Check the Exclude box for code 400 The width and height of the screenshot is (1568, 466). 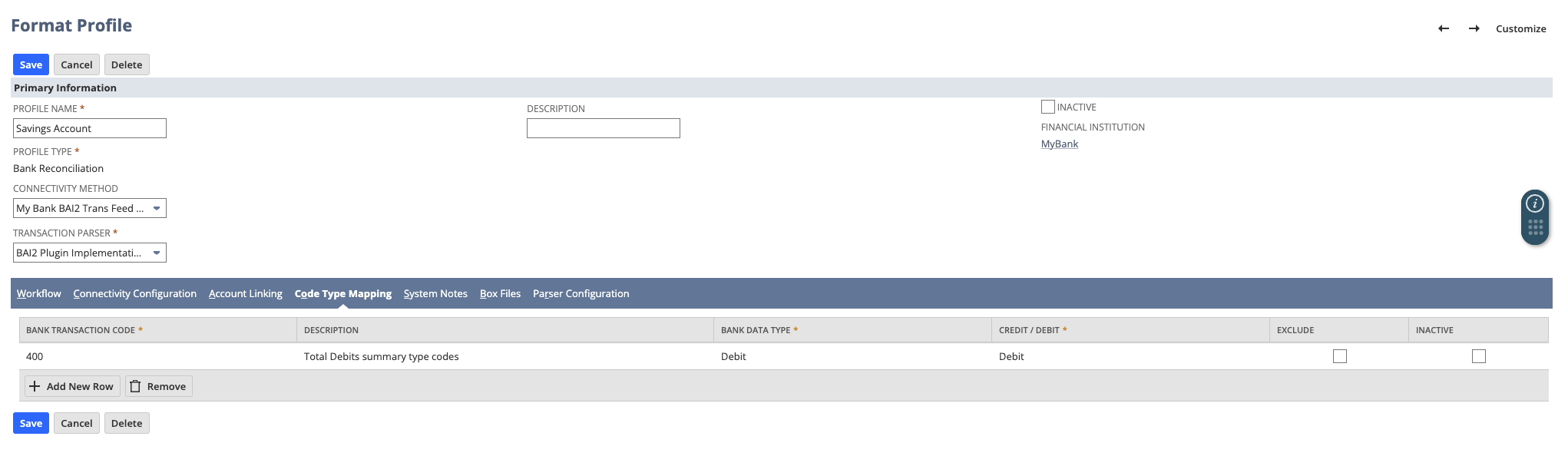click(x=1339, y=356)
